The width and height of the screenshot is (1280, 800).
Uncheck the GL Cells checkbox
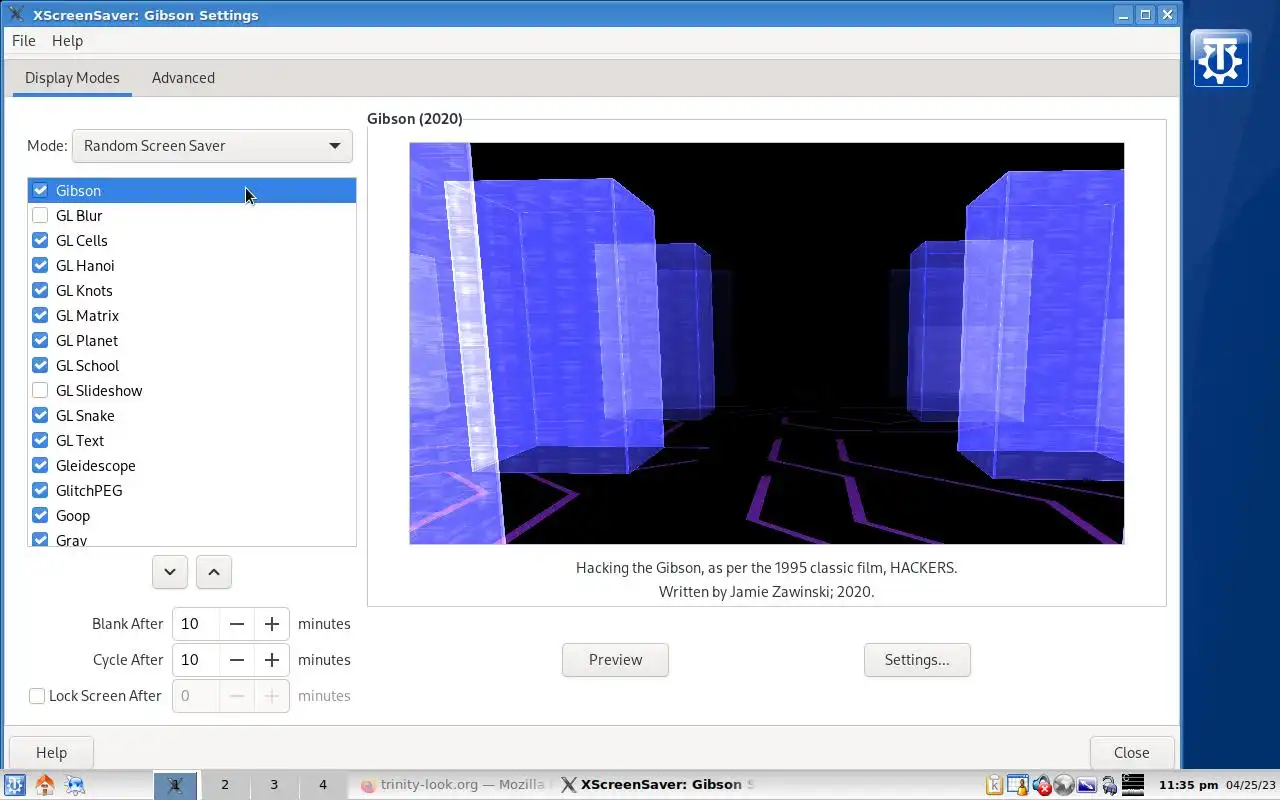[40, 240]
